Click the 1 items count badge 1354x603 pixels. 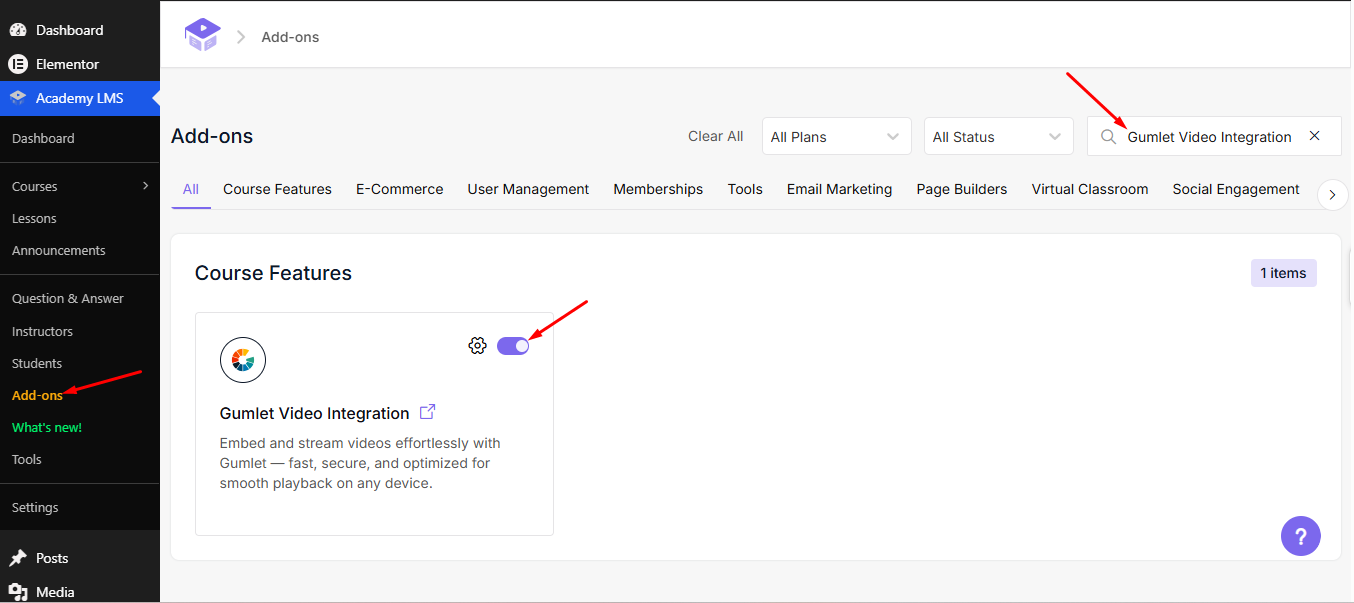[1284, 273]
